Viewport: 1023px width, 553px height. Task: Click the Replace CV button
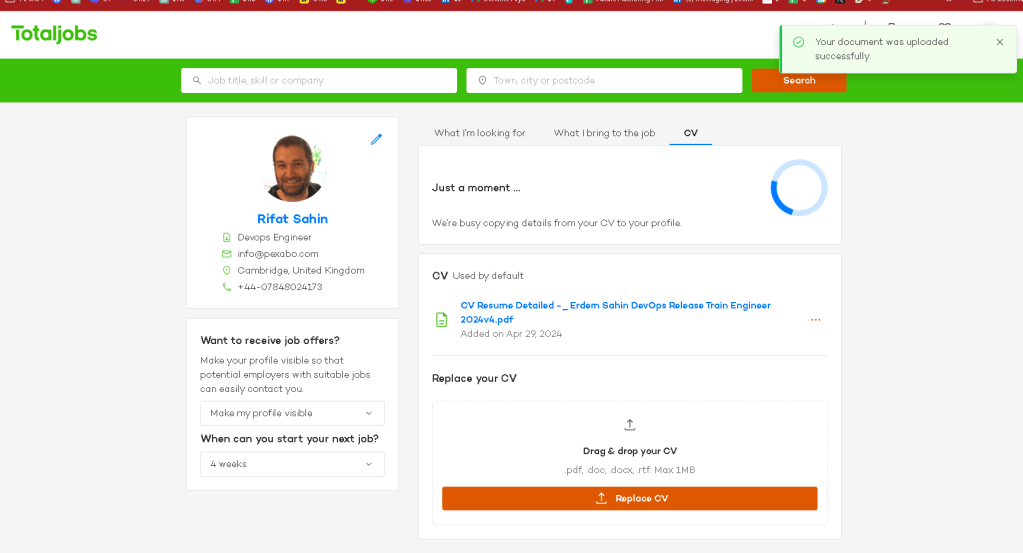coord(630,498)
